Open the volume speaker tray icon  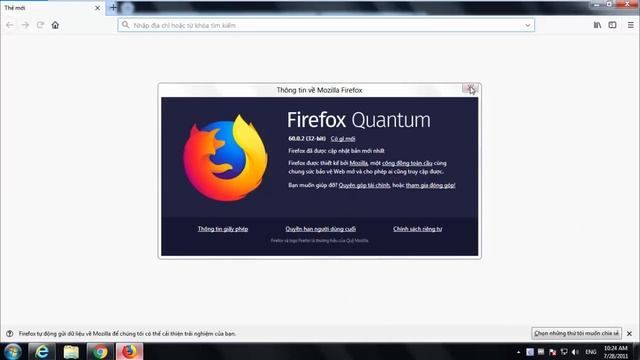(575, 352)
